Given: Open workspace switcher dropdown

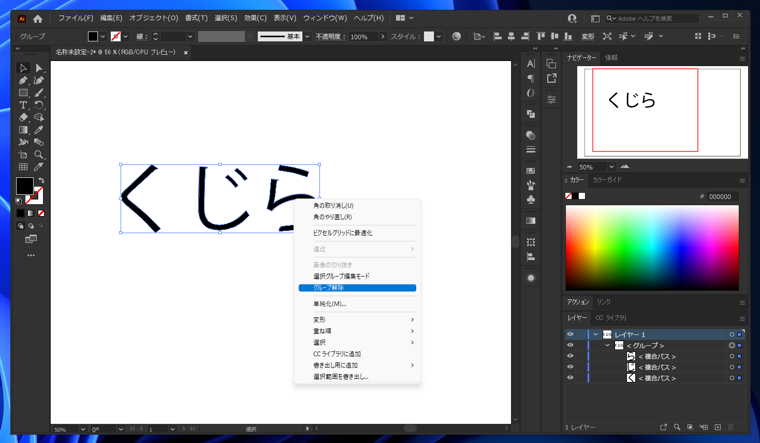Looking at the screenshot, I should (405, 18).
